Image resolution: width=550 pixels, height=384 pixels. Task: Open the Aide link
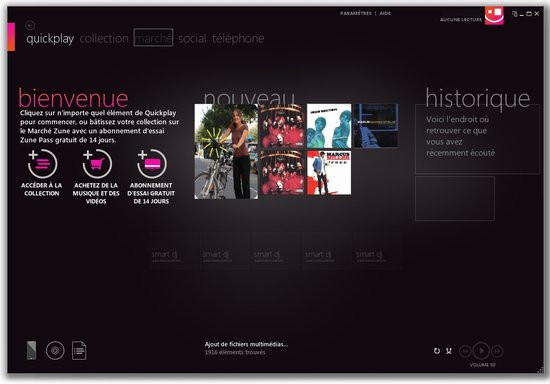(385, 13)
